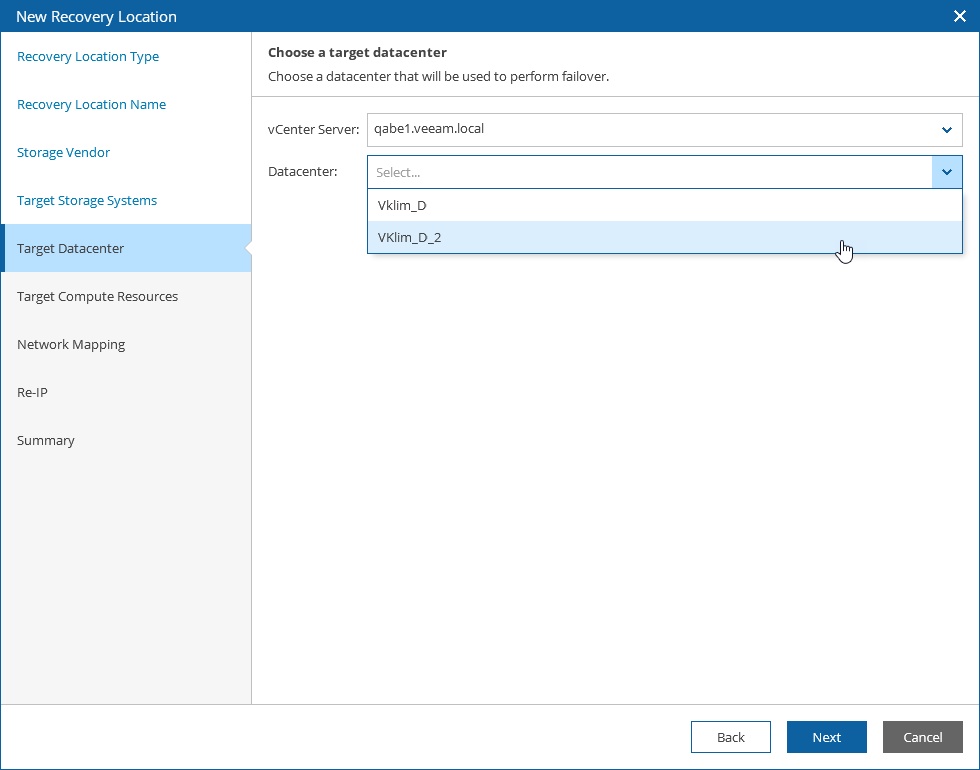Screen dimensions: 980x770
Task: Click the Datacenter Select... field
Action: [650, 172]
